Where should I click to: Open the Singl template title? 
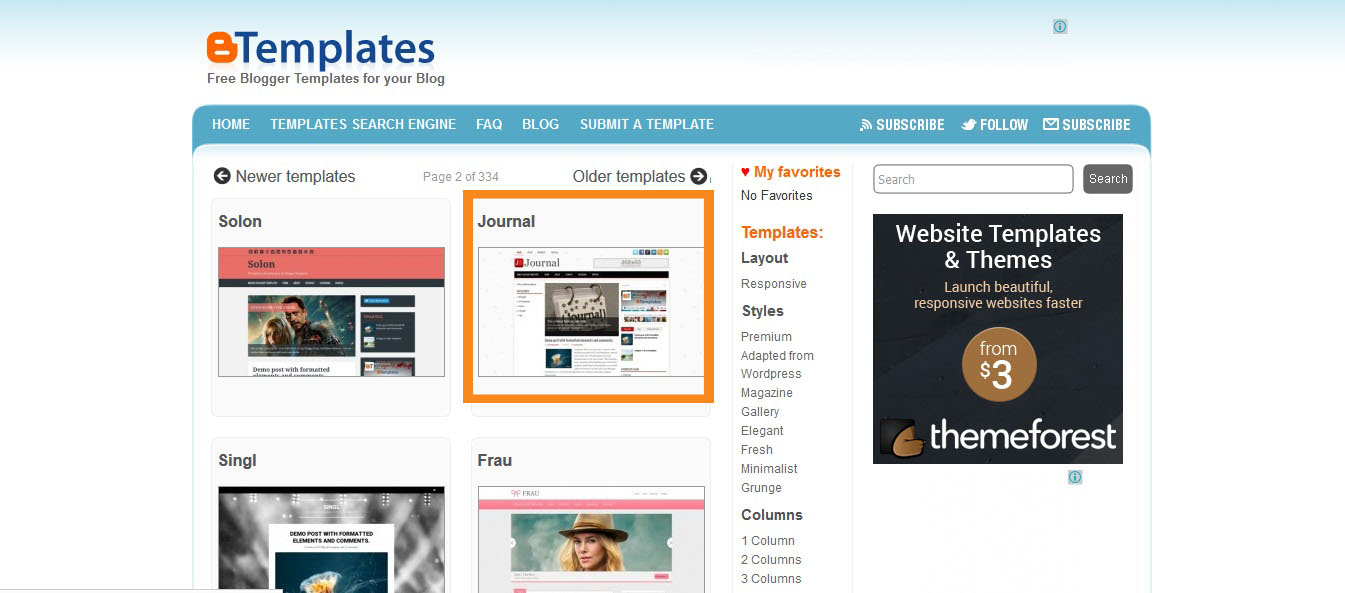[238, 460]
